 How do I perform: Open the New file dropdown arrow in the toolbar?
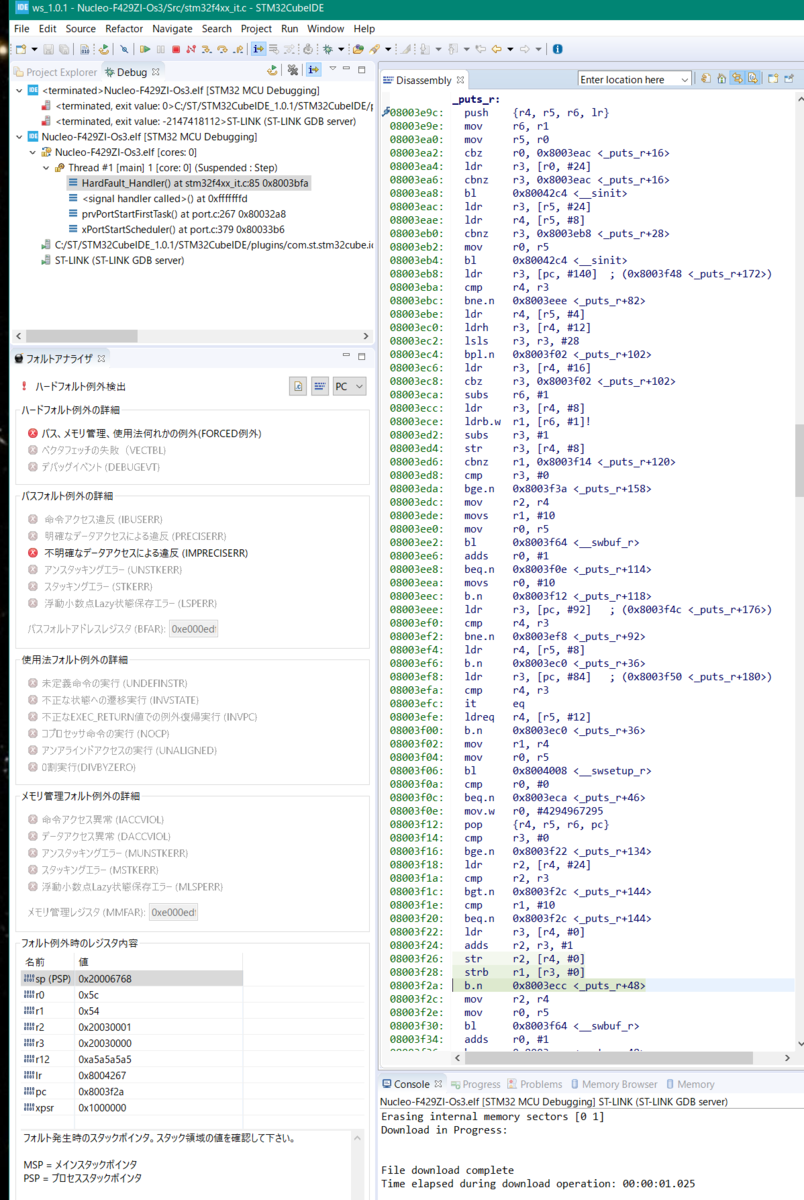point(33,48)
